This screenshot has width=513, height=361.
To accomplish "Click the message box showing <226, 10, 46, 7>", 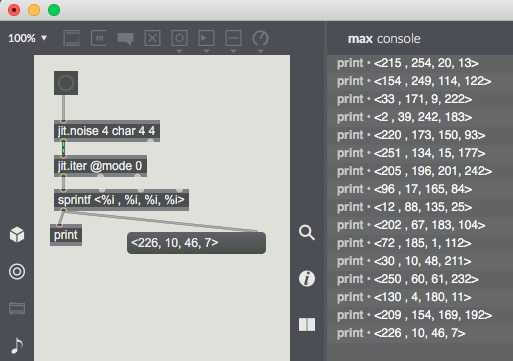I will coord(196,243).
